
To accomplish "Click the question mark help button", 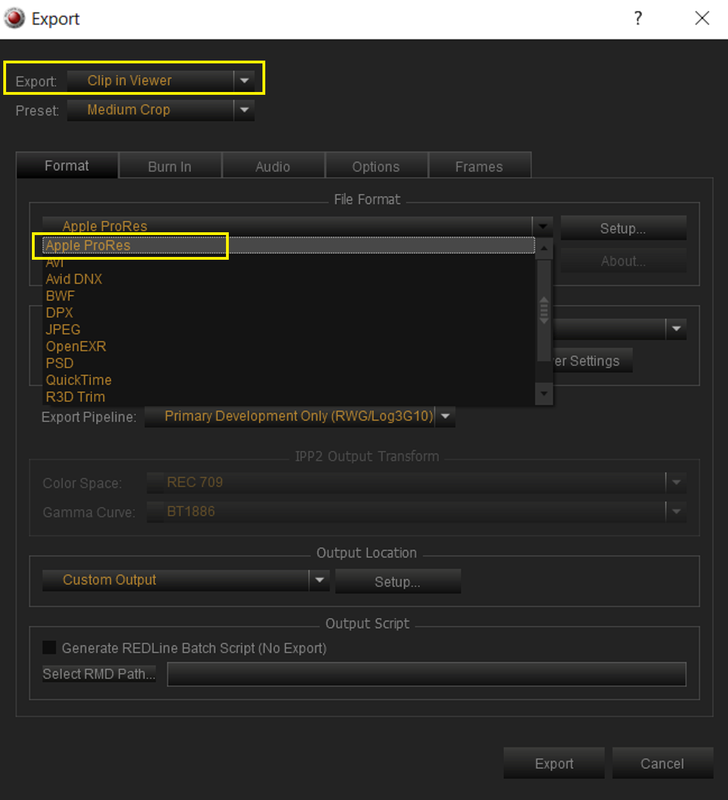I will (638, 18).
